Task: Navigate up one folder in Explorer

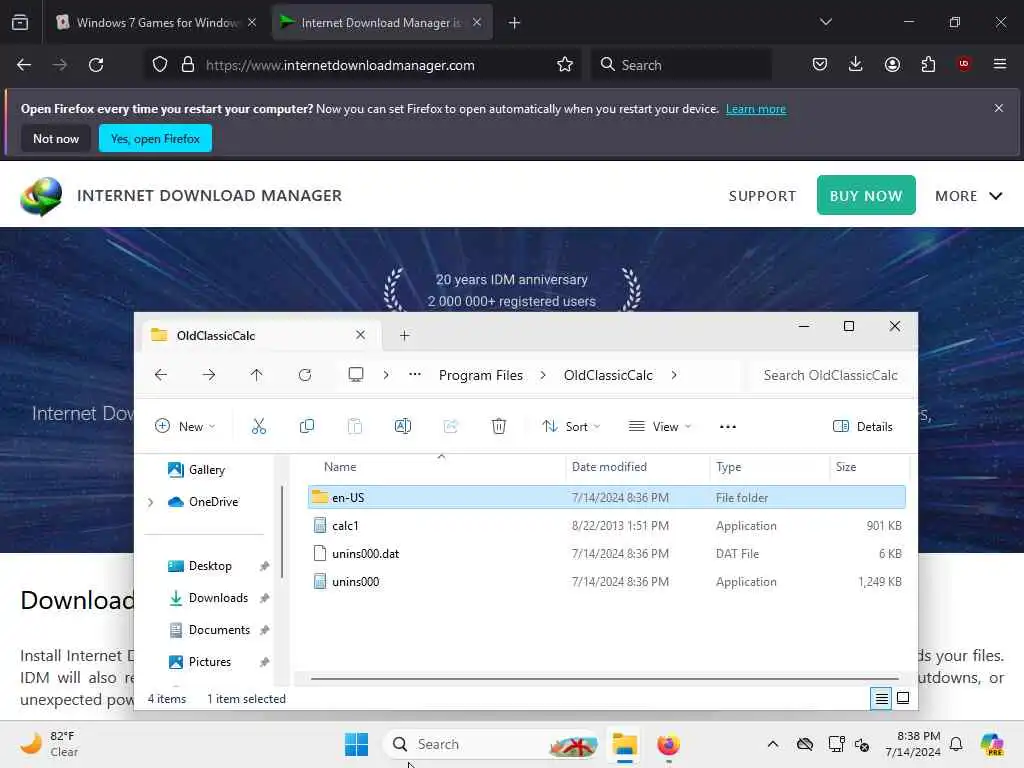Action: click(256, 375)
